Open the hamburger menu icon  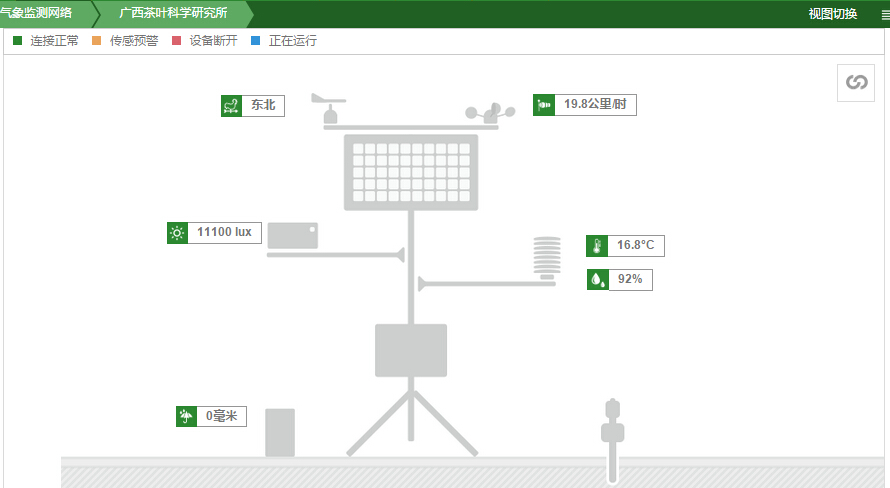tap(884, 14)
